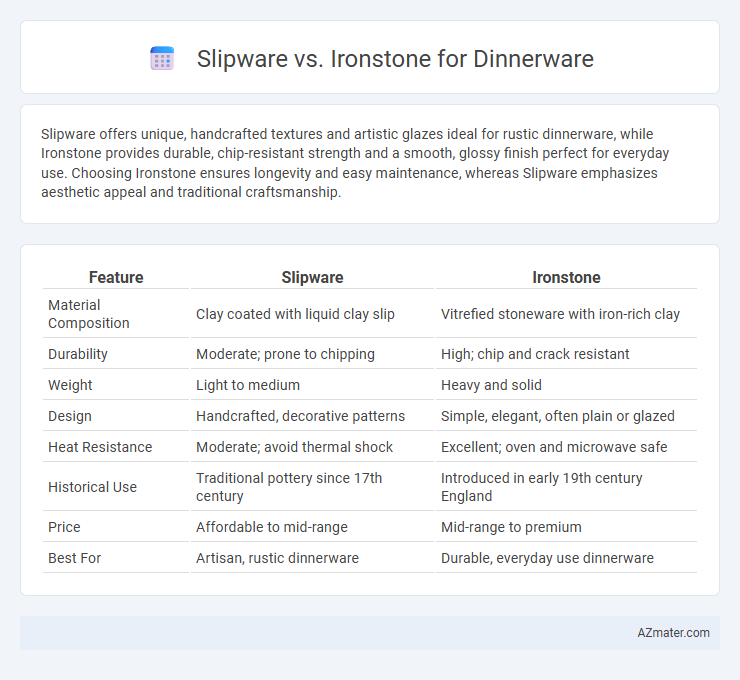Select the cell 'Traditional pottery since 17th century'

click(289, 487)
